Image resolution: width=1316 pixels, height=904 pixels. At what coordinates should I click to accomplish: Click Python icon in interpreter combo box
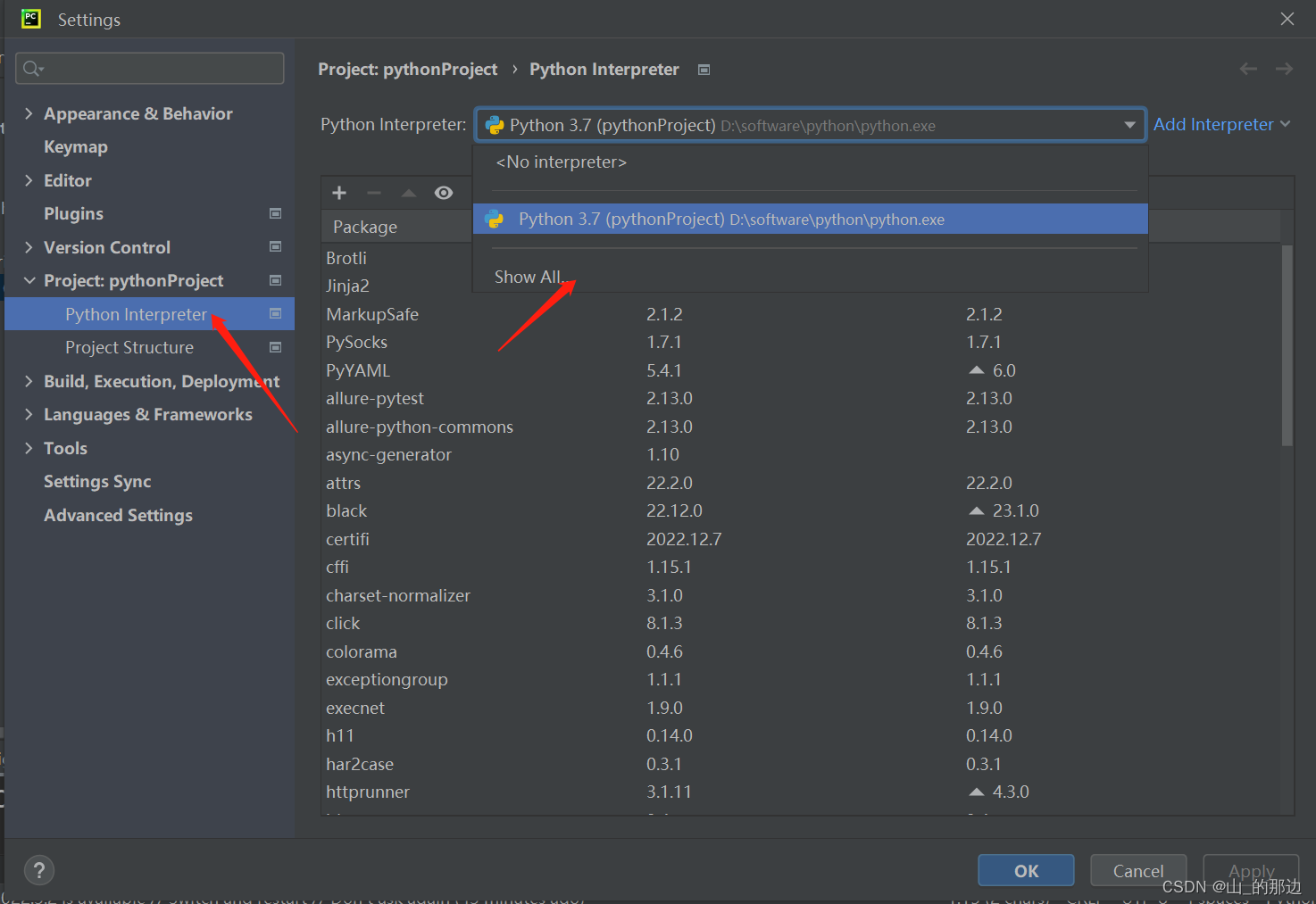495,125
